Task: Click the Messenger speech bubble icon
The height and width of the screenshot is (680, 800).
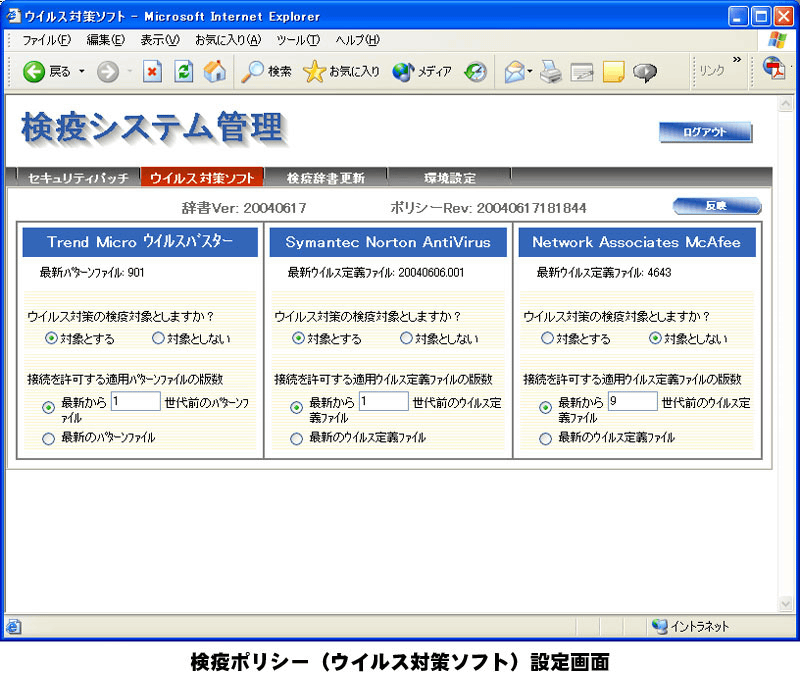Action: [x=644, y=72]
